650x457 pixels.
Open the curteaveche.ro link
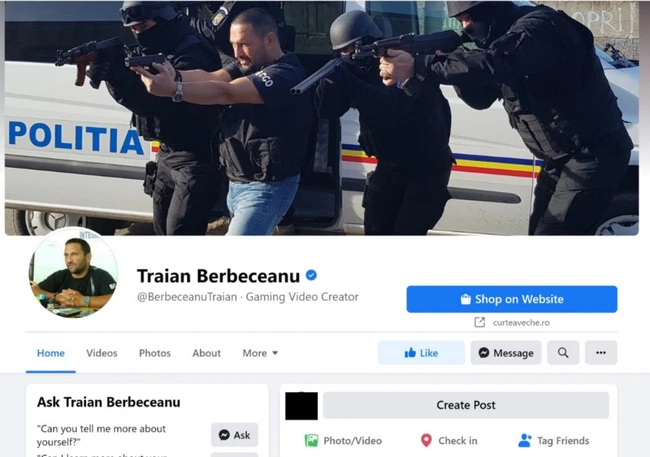point(521,323)
